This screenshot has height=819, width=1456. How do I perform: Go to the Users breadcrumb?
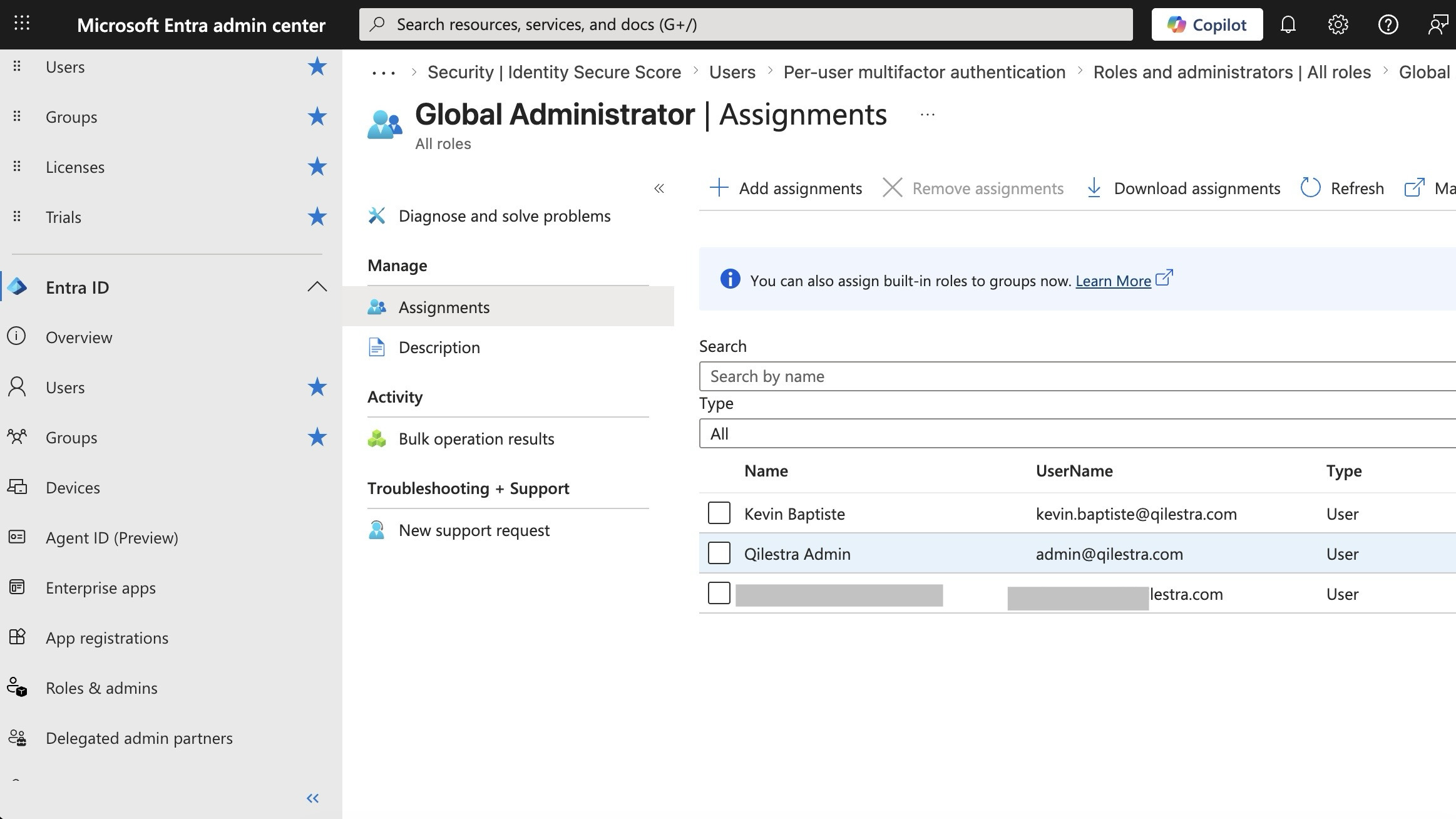click(x=732, y=72)
